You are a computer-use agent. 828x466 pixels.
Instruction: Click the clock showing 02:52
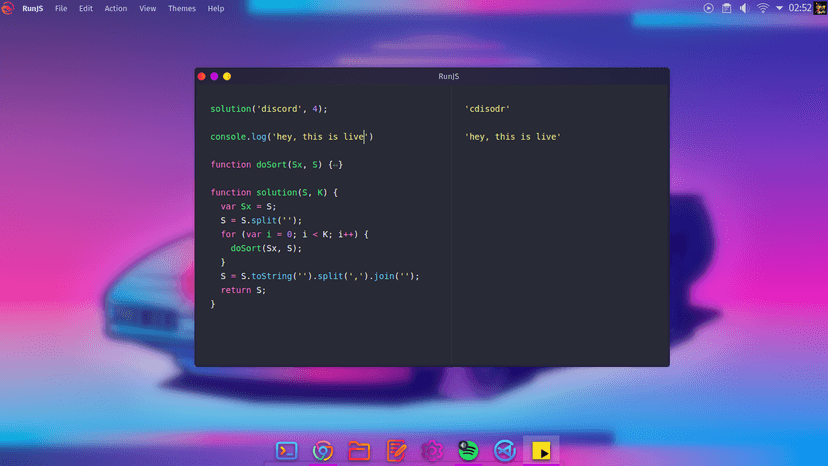[x=800, y=8]
